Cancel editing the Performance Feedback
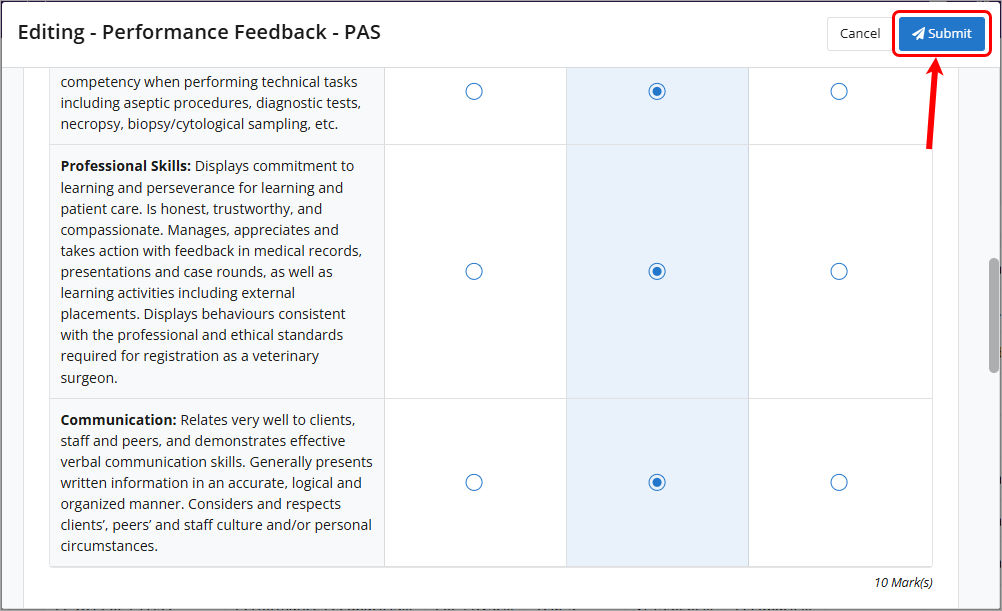 coord(859,33)
